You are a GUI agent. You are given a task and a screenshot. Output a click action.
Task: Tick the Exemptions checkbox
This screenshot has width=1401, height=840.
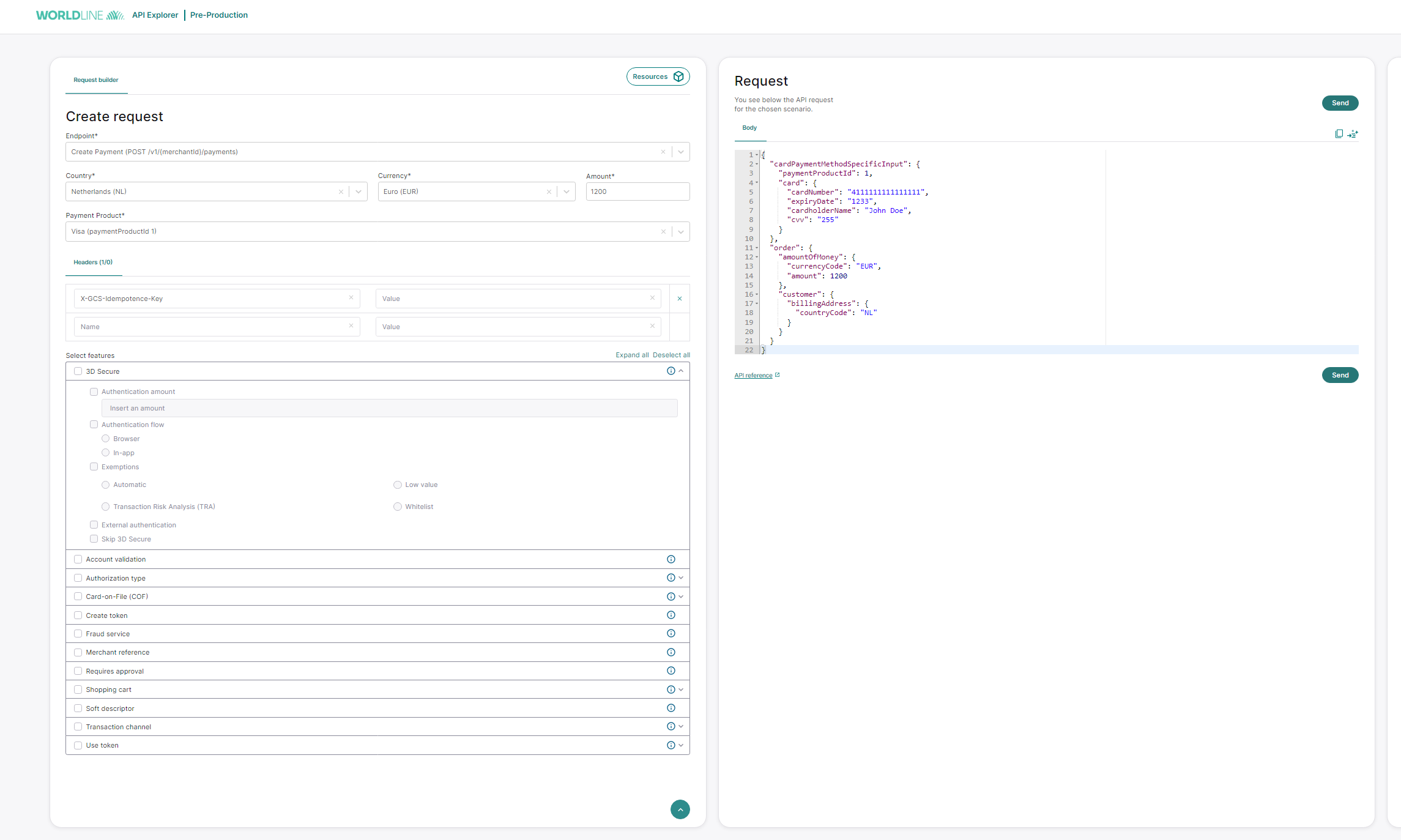[94, 467]
